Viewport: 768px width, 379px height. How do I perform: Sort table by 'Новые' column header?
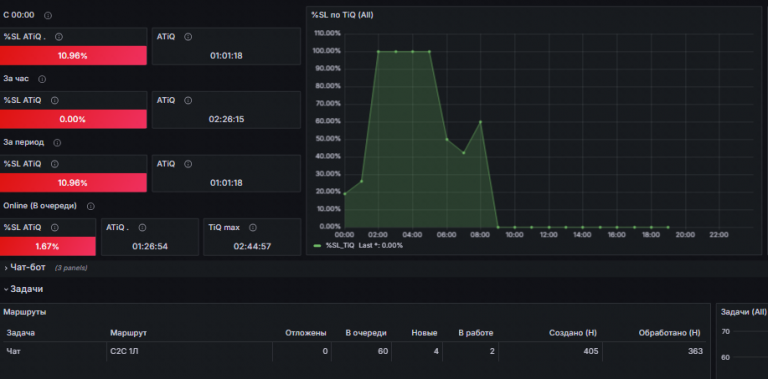(424, 333)
